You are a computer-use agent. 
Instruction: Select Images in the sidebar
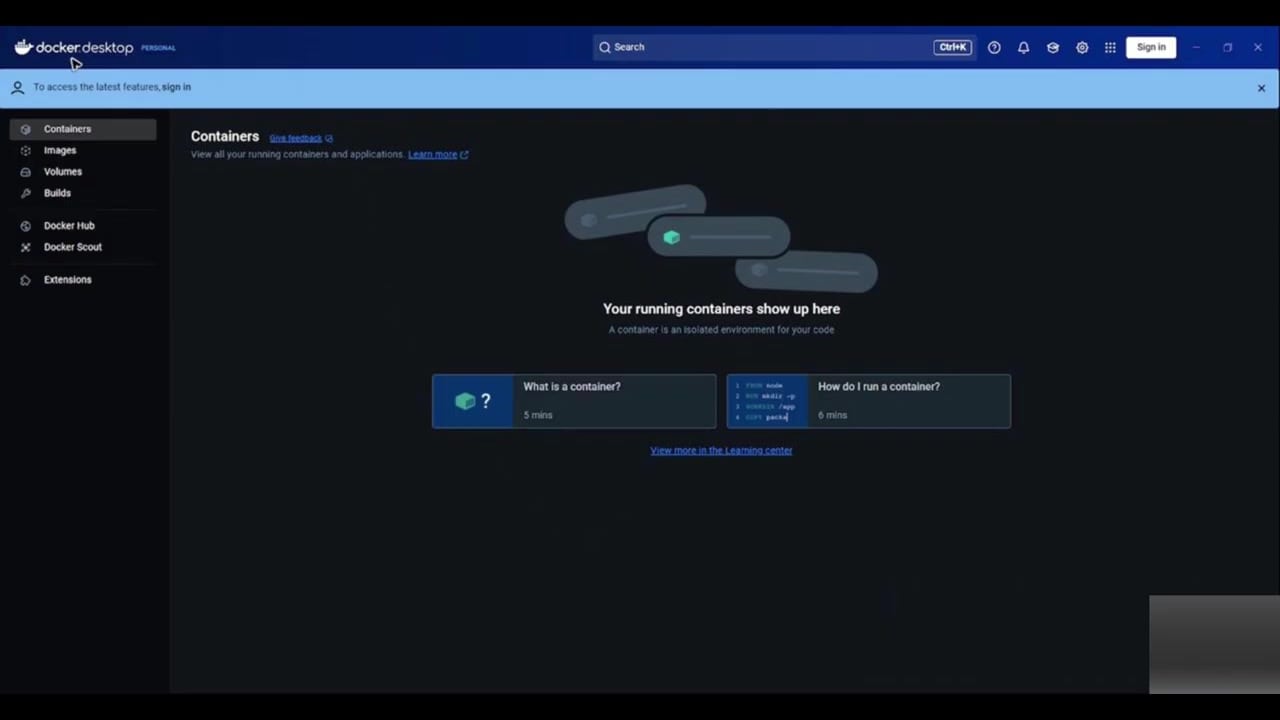tap(83, 150)
